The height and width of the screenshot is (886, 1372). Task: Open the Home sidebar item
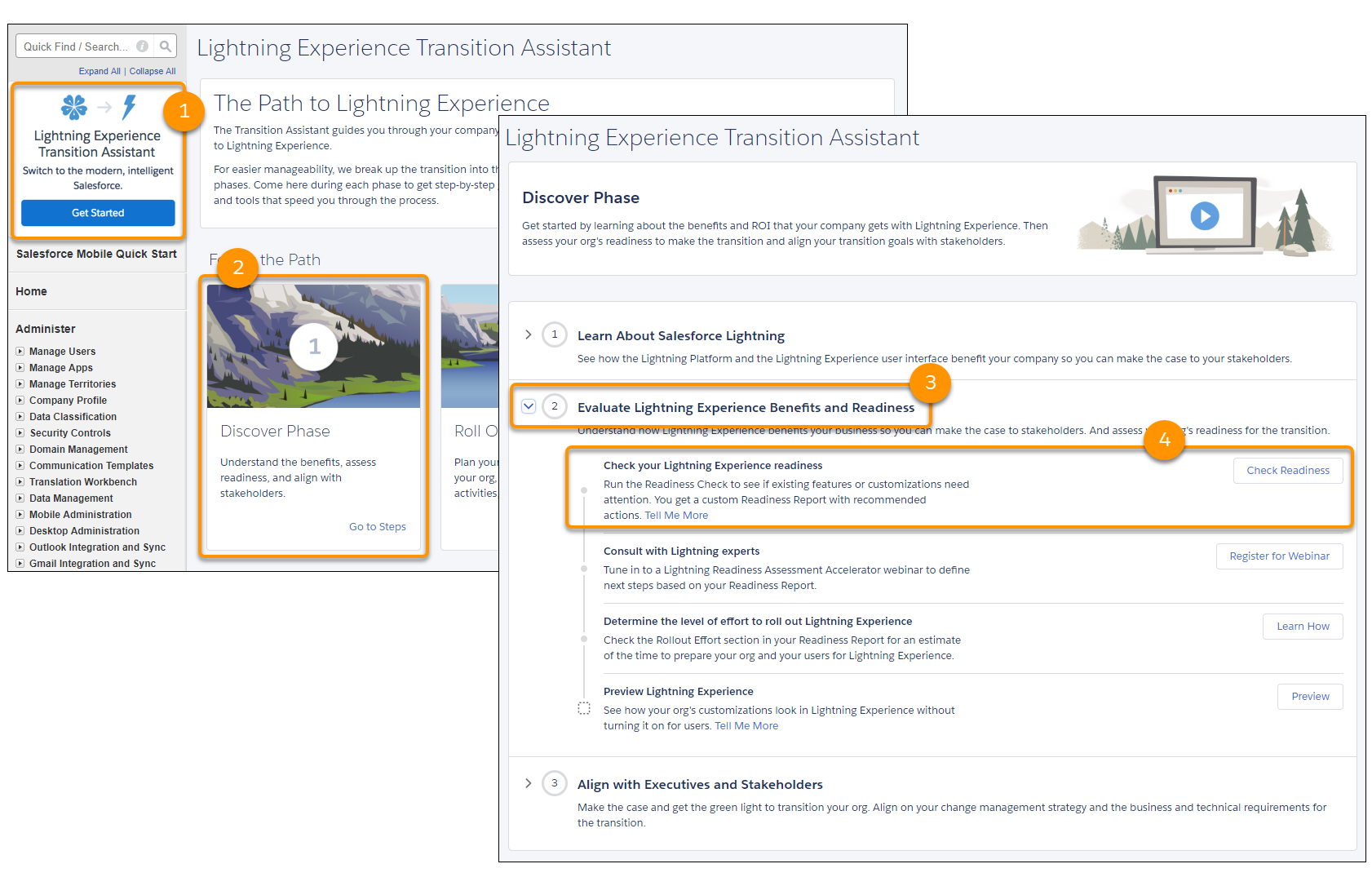[x=31, y=291]
